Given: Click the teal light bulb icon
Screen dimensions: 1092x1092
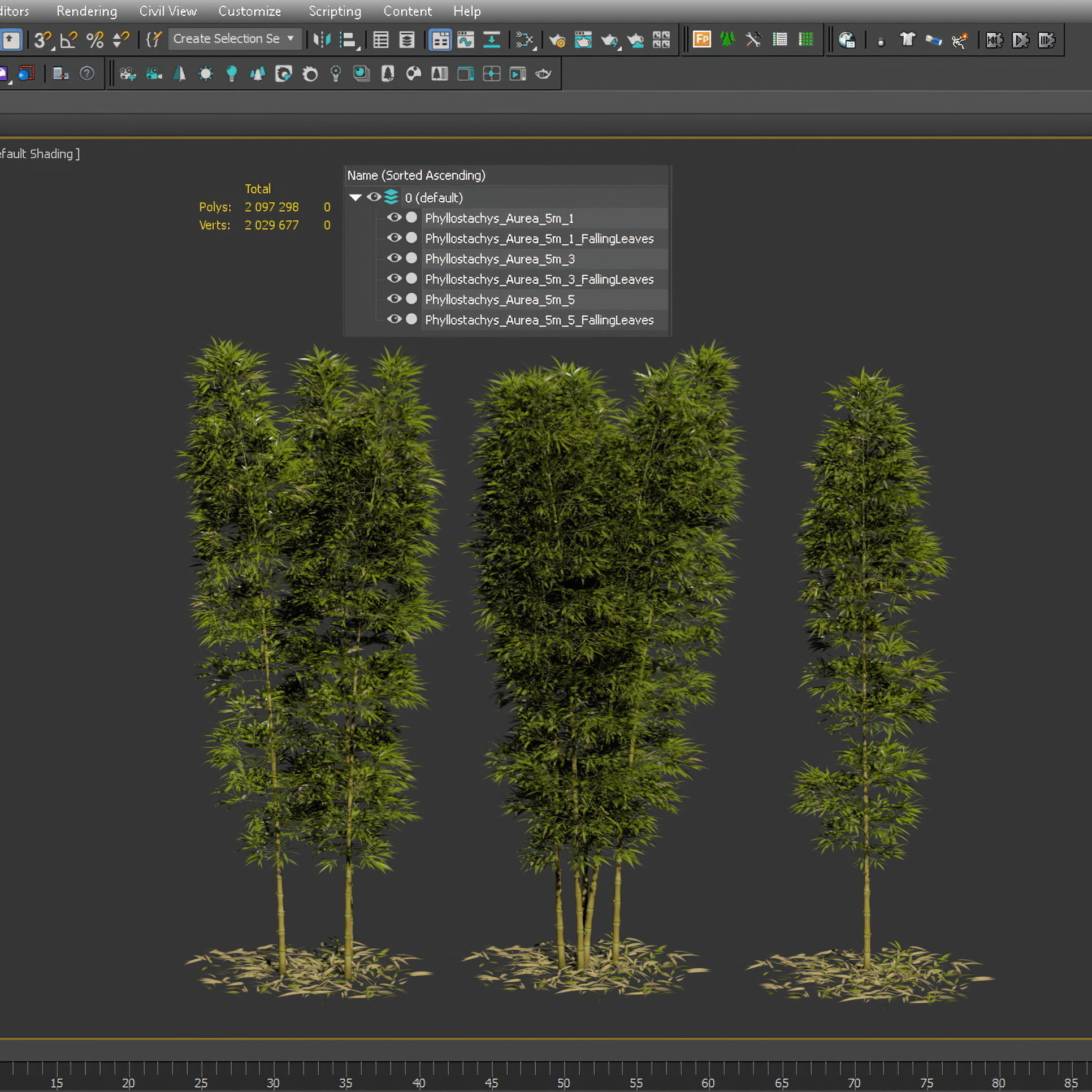Looking at the screenshot, I should pos(232,73).
